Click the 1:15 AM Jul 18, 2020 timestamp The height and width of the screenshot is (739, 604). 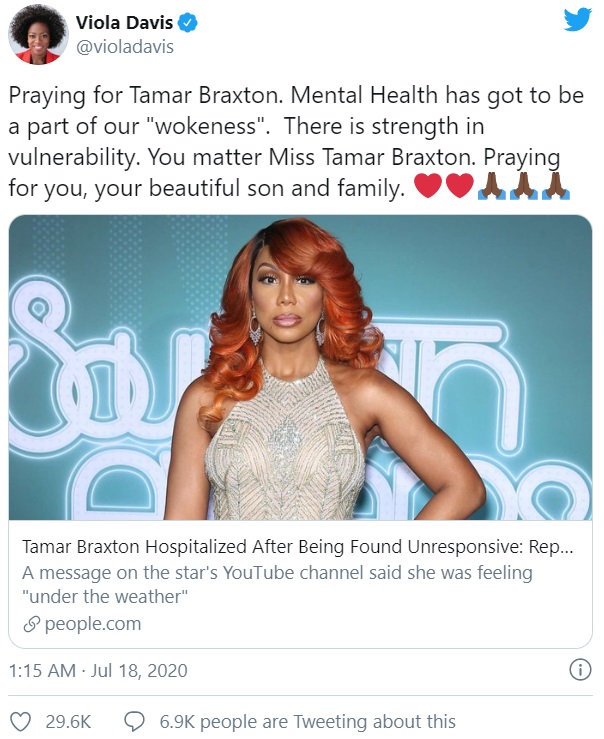tap(98, 670)
